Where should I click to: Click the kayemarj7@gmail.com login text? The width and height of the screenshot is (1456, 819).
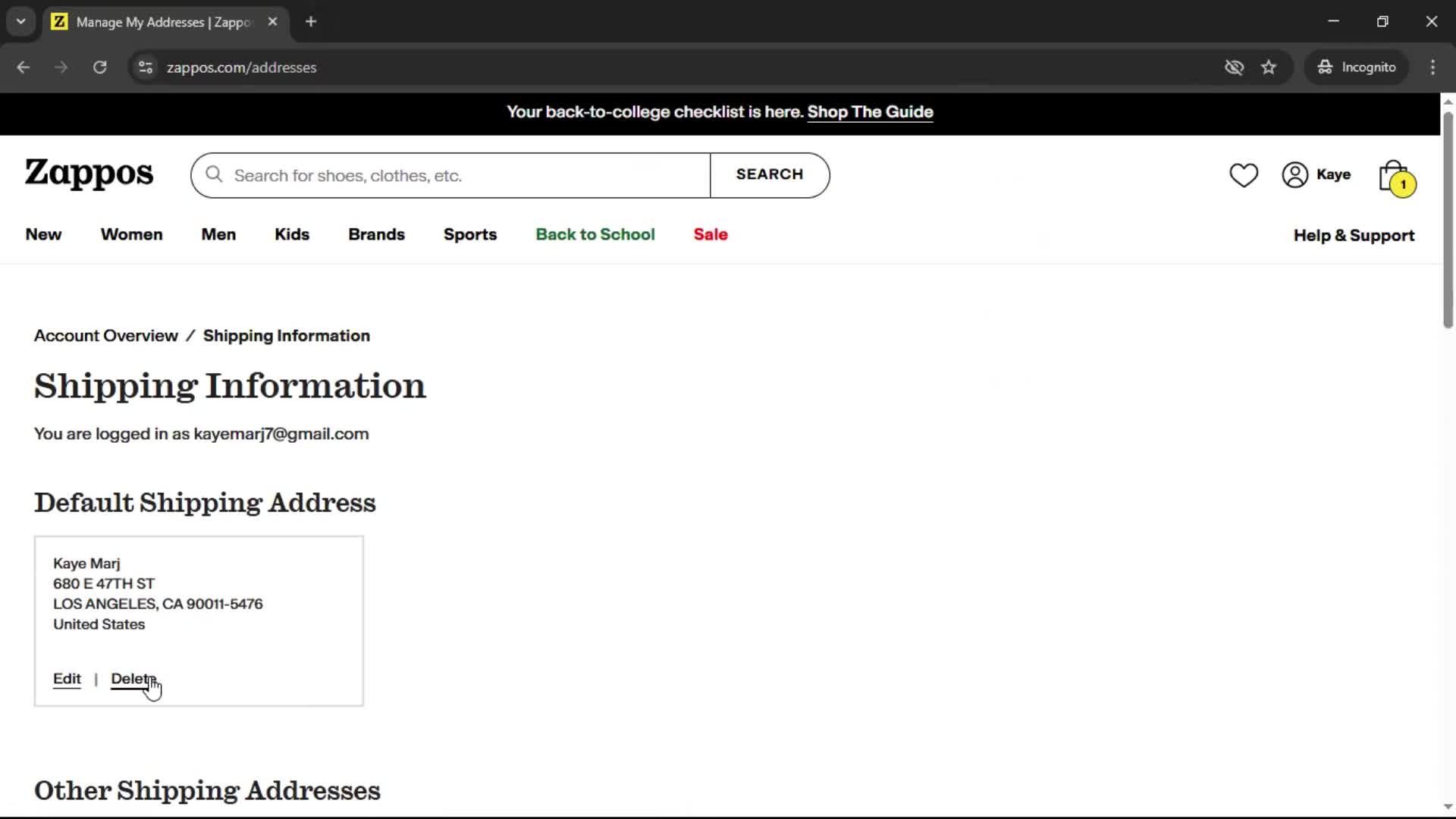click(281, 434)
